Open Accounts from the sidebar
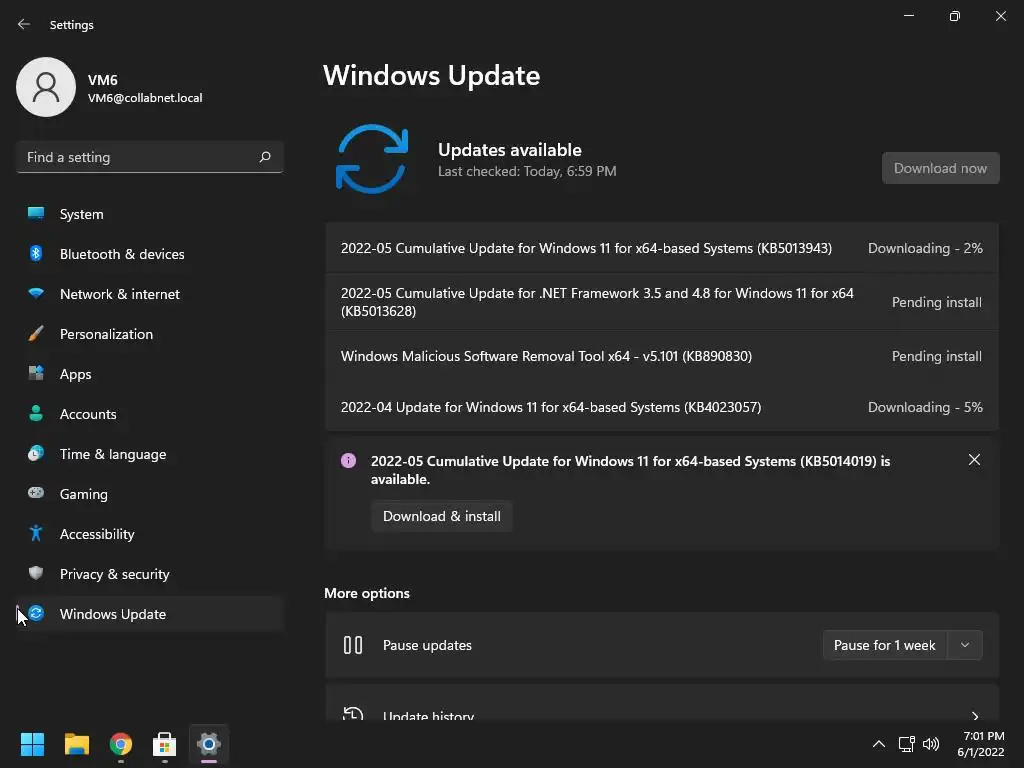 [x=150, y=414]
